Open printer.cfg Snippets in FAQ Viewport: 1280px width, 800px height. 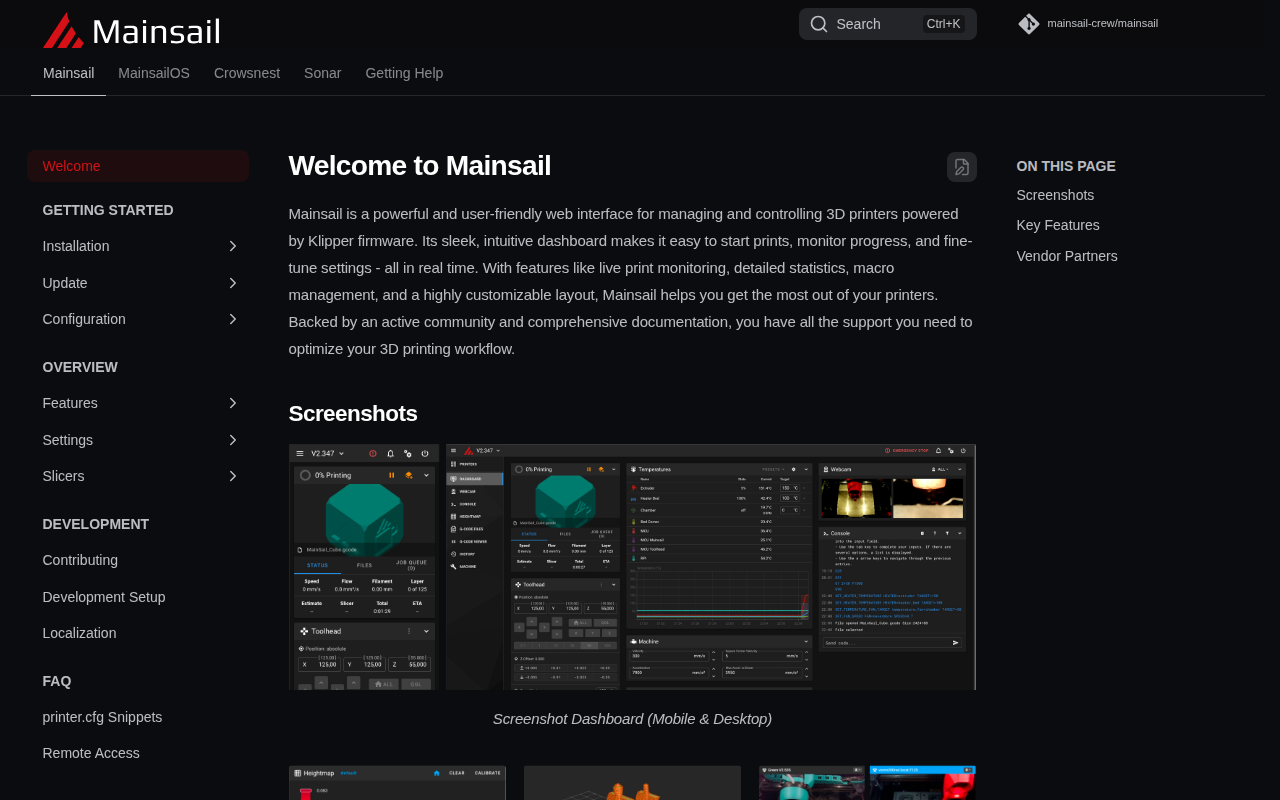[102, 717]
